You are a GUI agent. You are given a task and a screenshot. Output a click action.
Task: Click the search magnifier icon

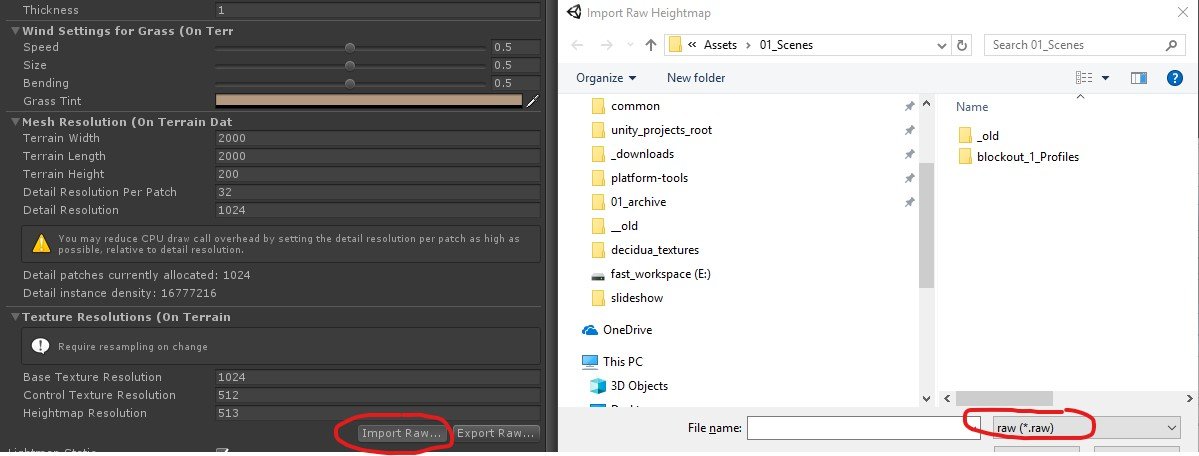[1171, 45]
